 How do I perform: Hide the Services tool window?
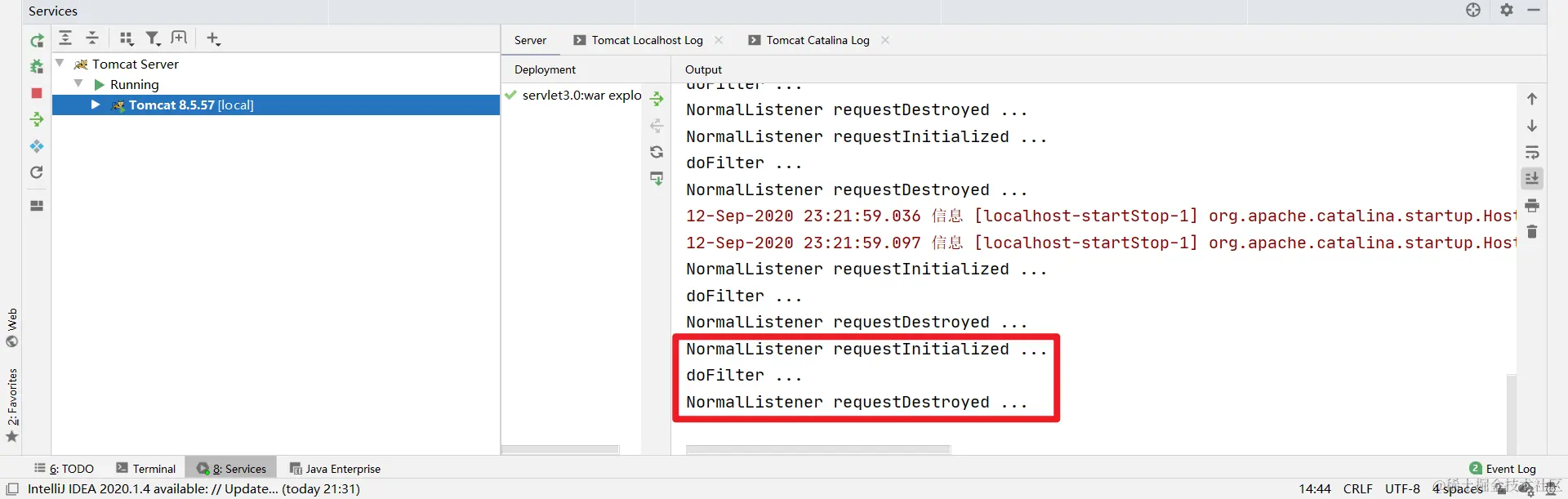point(1534,10)
